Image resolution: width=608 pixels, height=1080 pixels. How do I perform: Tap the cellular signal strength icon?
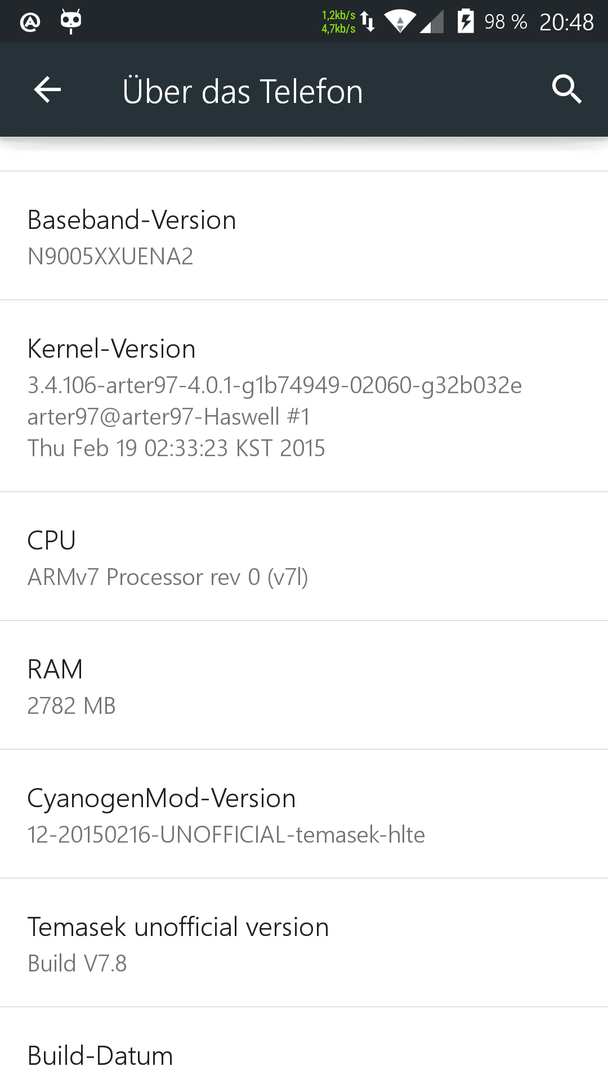coord(432,22)
